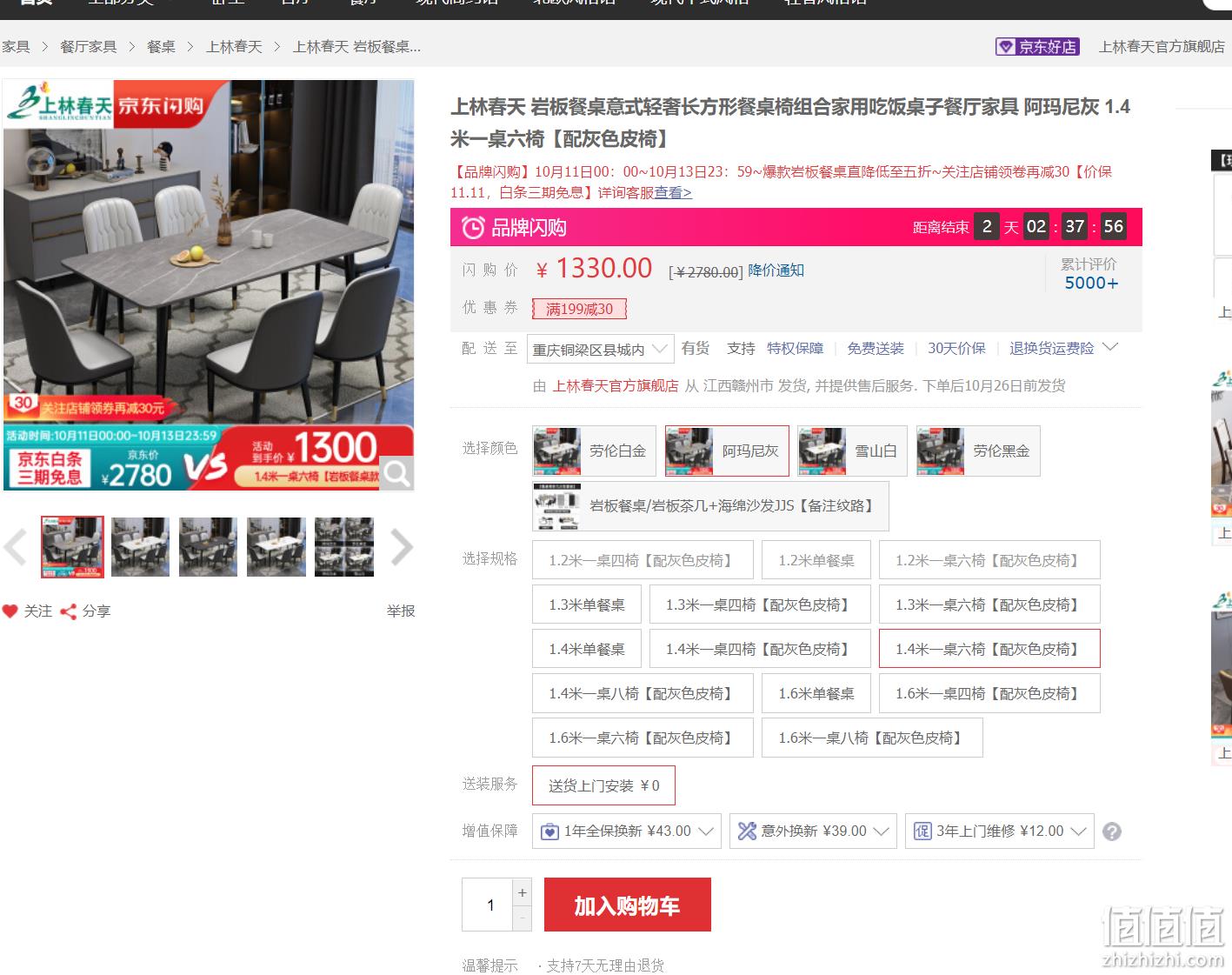The image size is (1232, 975).
Task: Decrease quantity with minus button
Action: click(523, 918)
